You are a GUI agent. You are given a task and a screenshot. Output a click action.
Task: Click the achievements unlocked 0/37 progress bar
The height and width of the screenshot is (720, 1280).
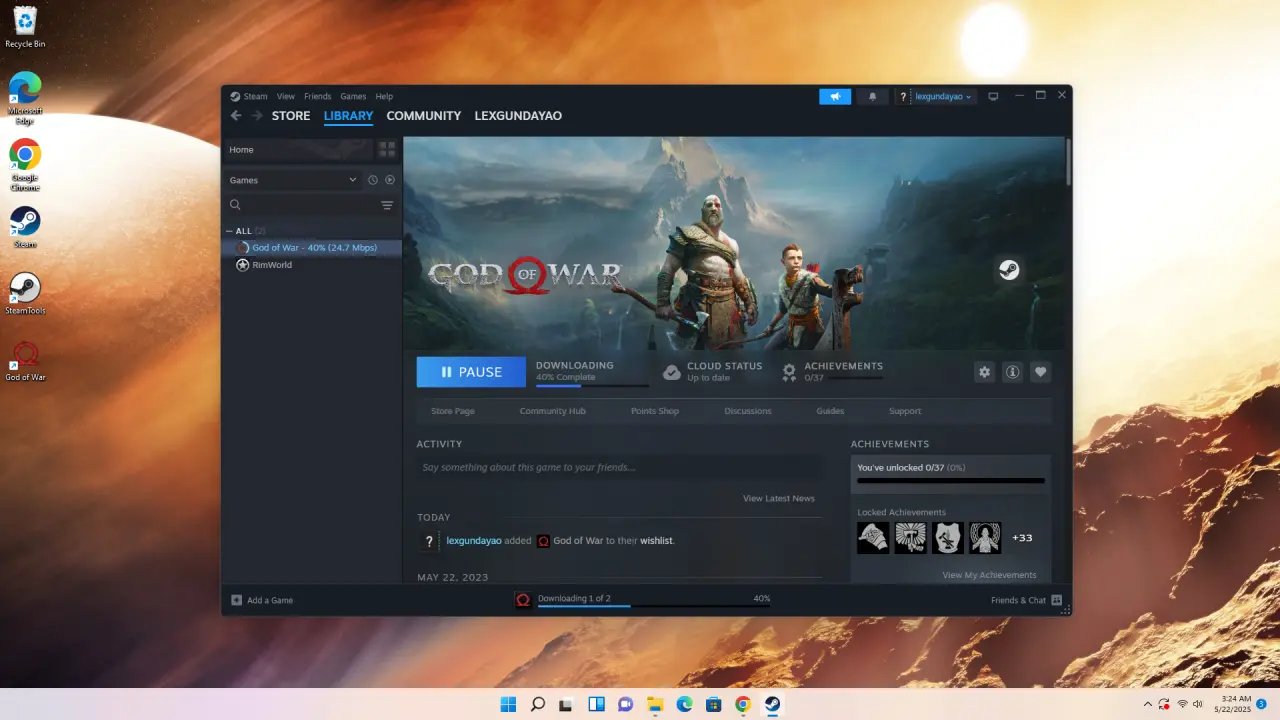click(x=951, y=481)
